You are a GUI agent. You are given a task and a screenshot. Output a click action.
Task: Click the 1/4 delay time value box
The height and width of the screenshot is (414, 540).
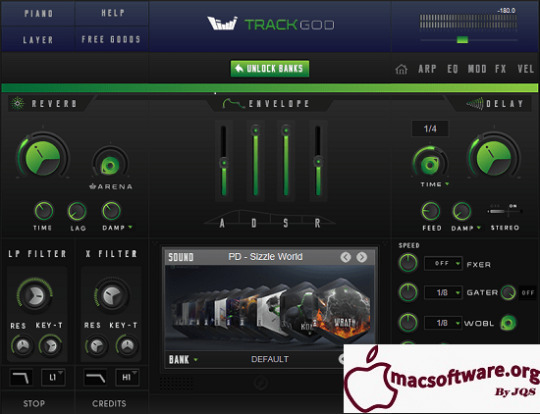tap(430, 129)
